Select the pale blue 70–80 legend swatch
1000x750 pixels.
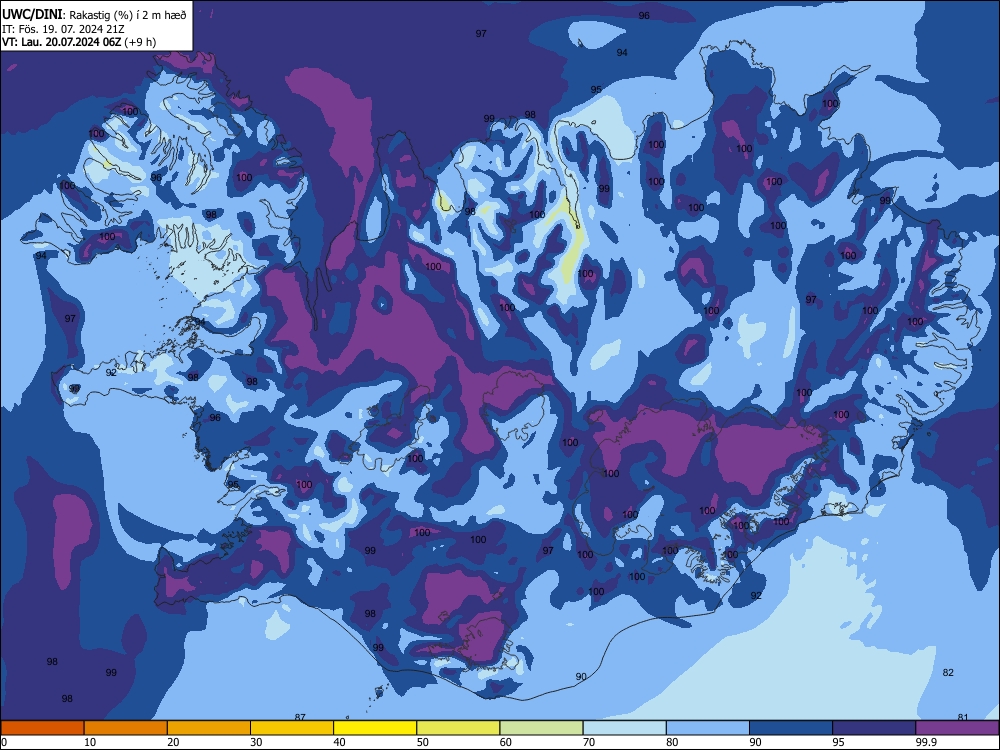624,728
